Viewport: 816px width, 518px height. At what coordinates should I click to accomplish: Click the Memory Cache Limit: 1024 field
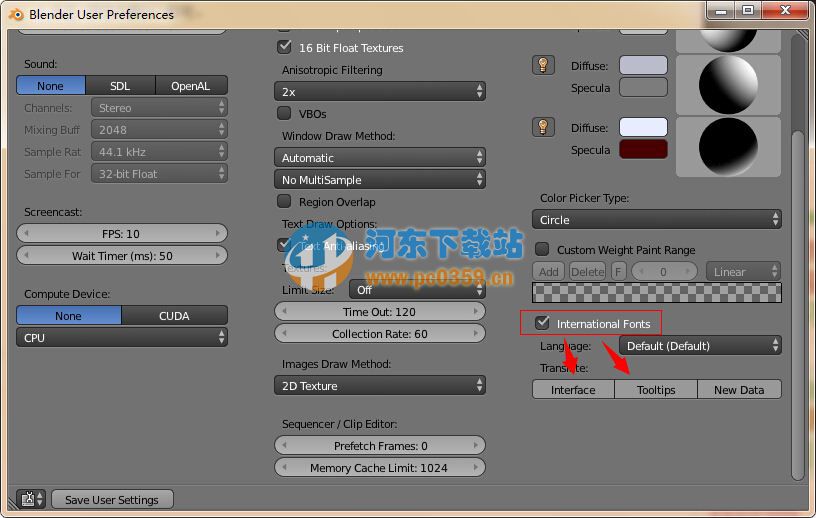[x=380, y=467]
